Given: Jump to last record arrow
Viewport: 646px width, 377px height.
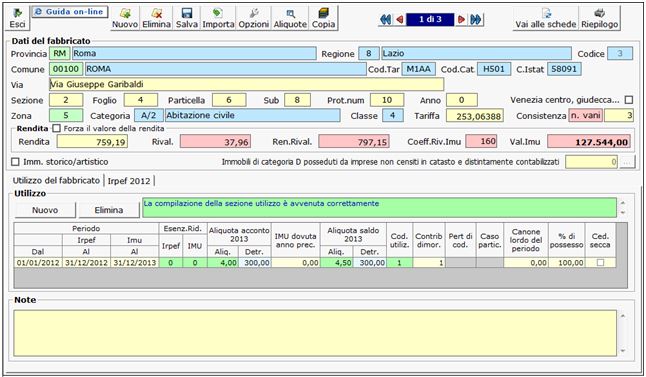Looking at the screenshot, I should (475, 19).
